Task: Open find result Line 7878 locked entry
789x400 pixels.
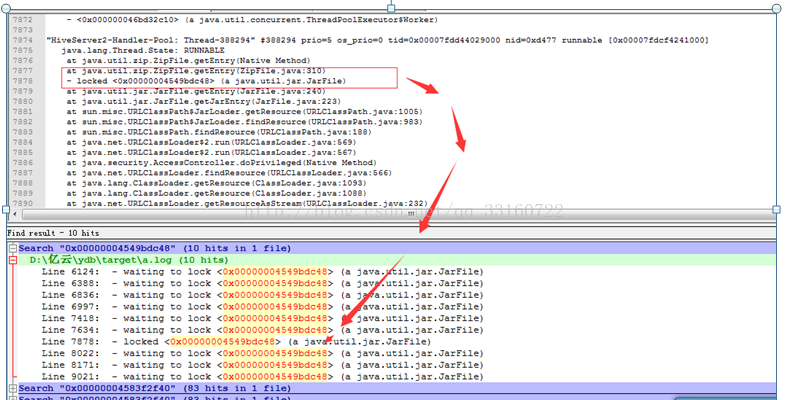Action: pyautogui.click(x=236, y=342)
